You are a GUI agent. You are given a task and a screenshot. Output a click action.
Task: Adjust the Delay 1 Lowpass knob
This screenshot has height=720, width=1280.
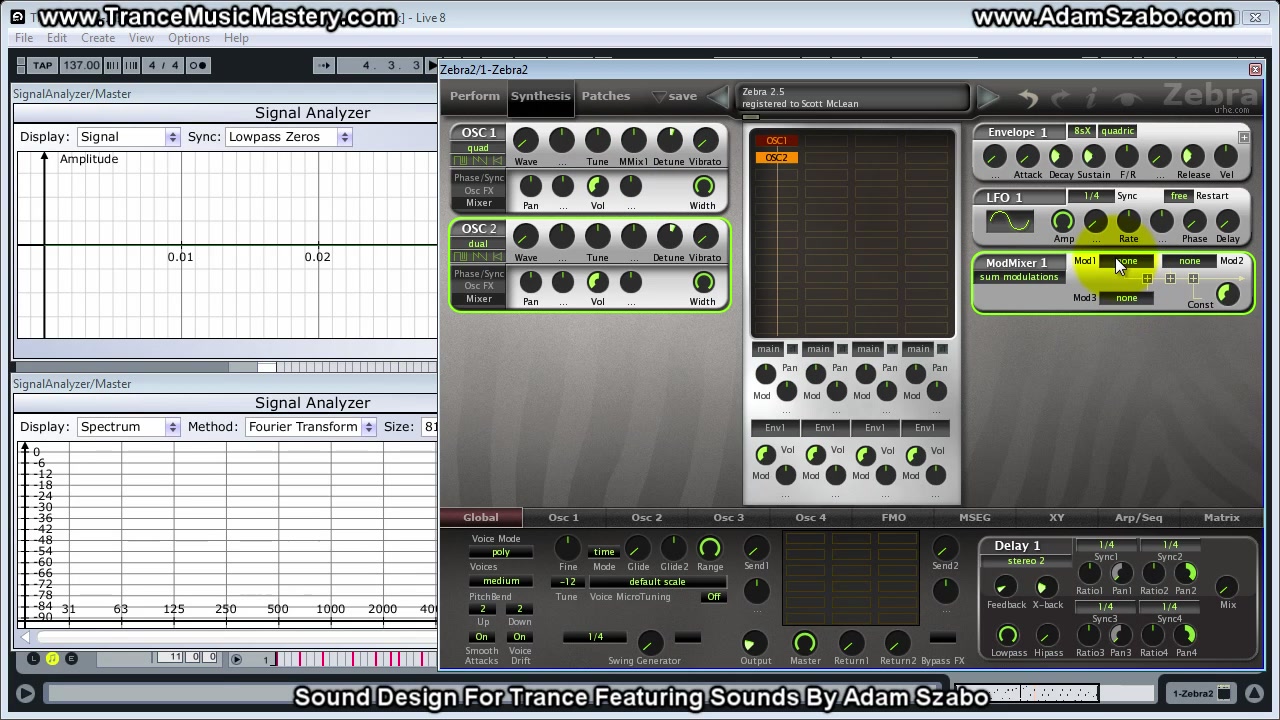1008,635
